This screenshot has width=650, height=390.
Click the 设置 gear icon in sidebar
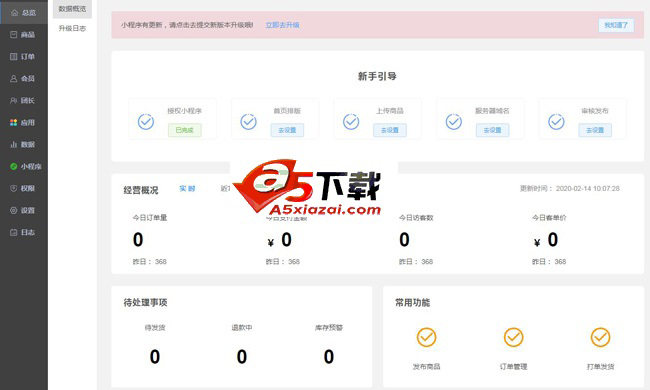[x=14, y=211]
